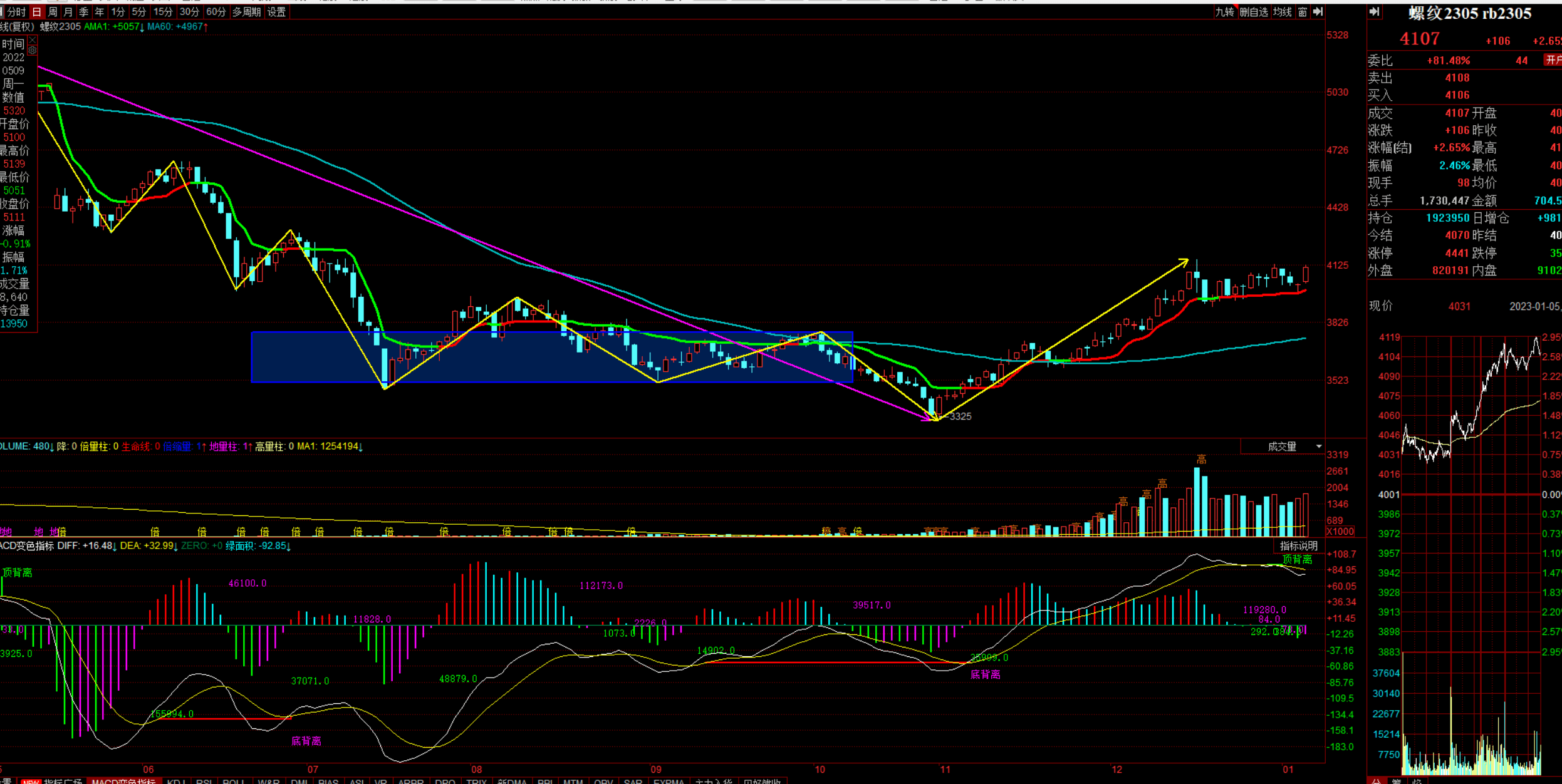Click the 3325 low price label
Image resolution: width=1562 pixels, height=784 pixels.
pyautogui.click(x=961, y=416)
